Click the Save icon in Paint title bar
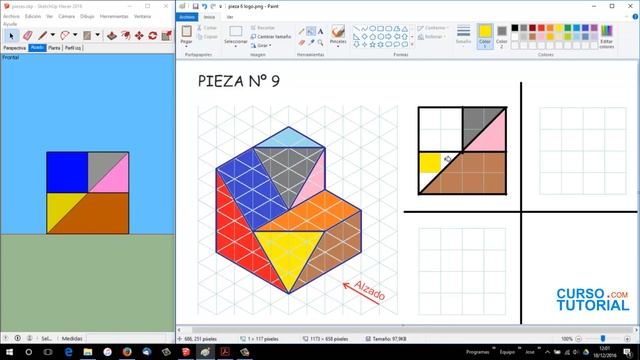Viewport: 640px width, 360px height. tap(196, 6)
